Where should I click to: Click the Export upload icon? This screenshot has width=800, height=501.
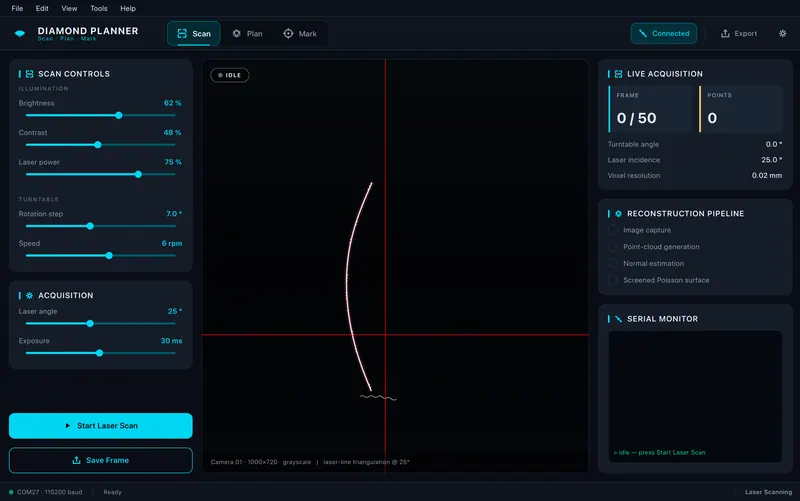coord(725,34)
